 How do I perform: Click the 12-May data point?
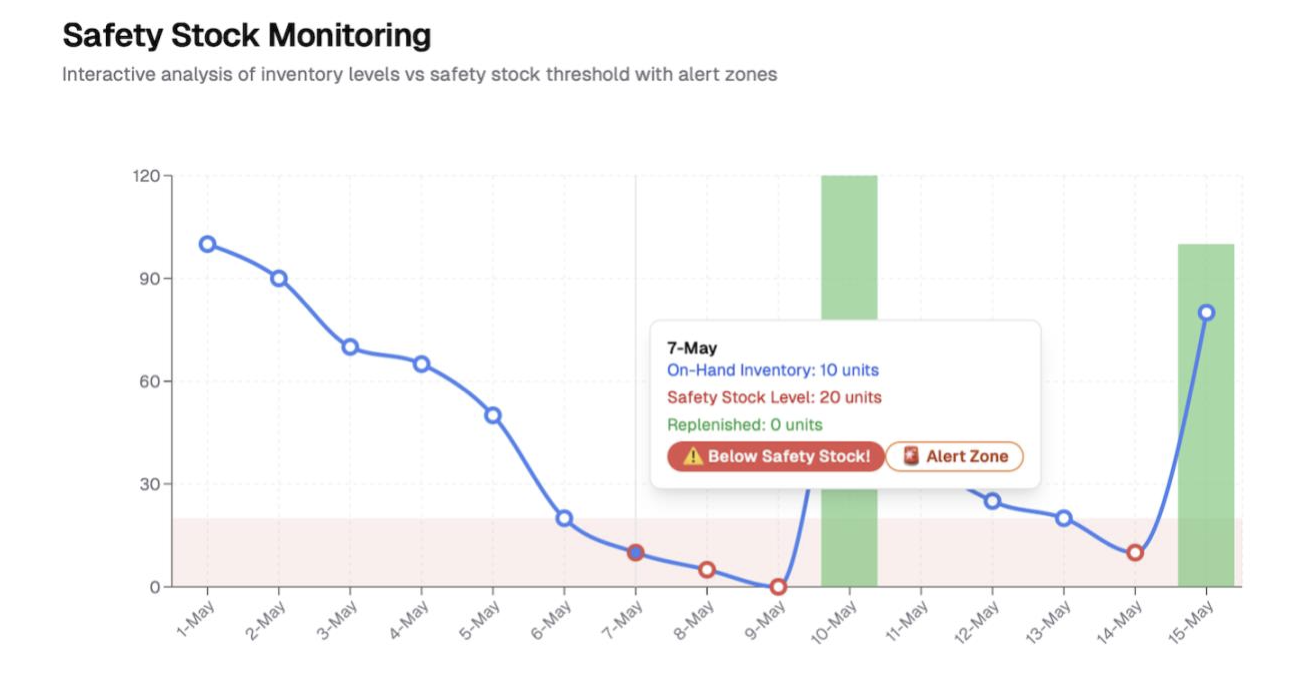point(992,501)
